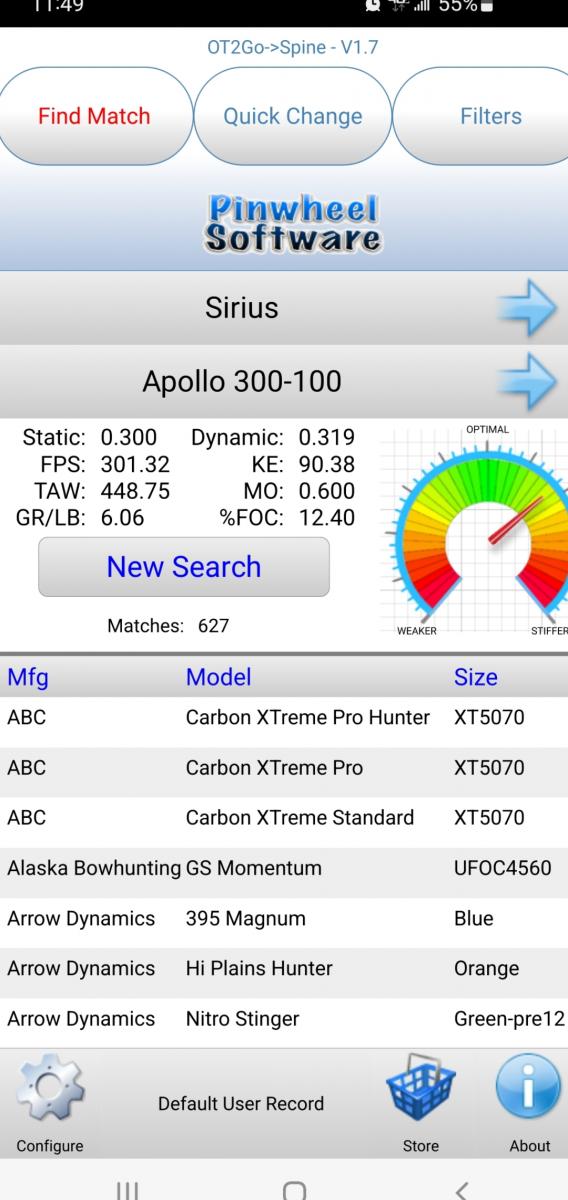568x1200 pixels.
Task: Tap the blue arrow beside Apollo 300-100
Action: point(527,381)
